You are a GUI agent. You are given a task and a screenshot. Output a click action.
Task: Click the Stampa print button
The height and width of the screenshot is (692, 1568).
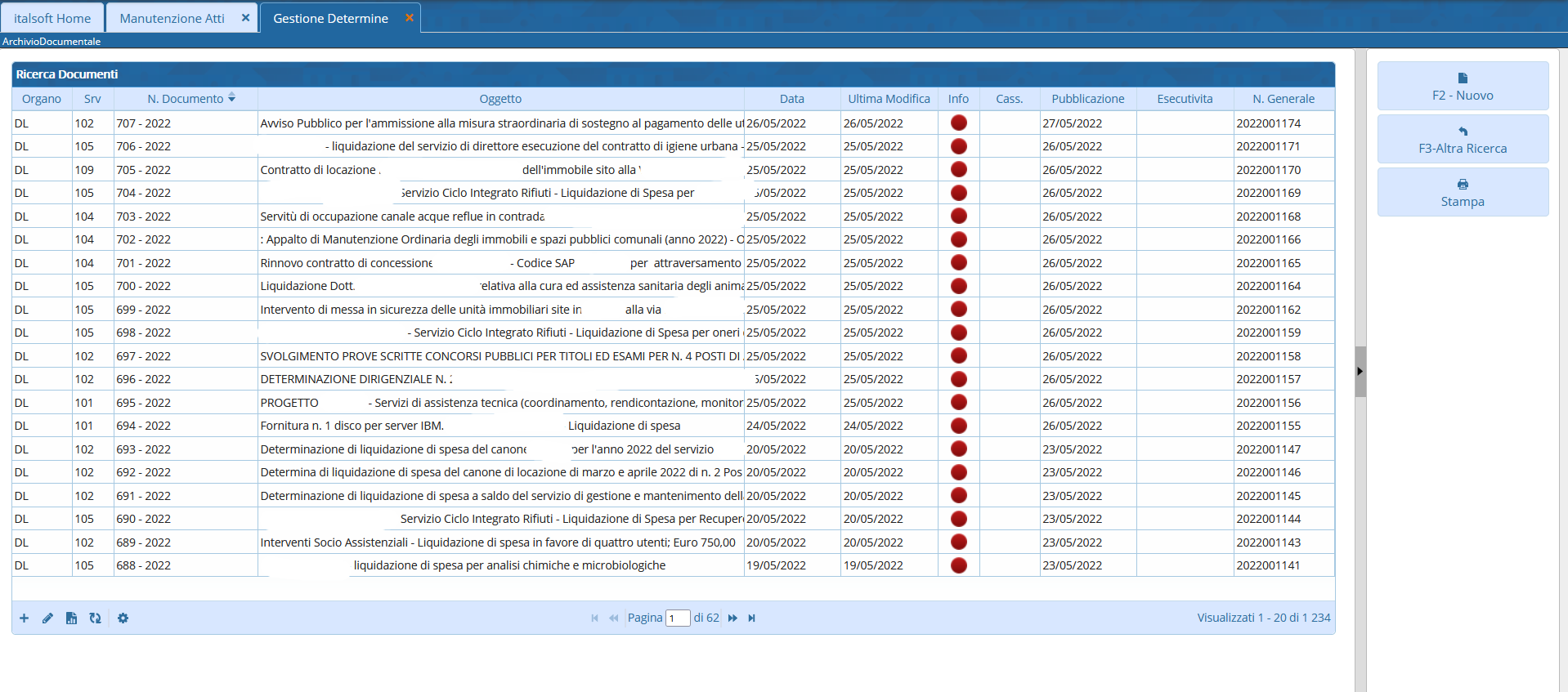pos(1462,193)
